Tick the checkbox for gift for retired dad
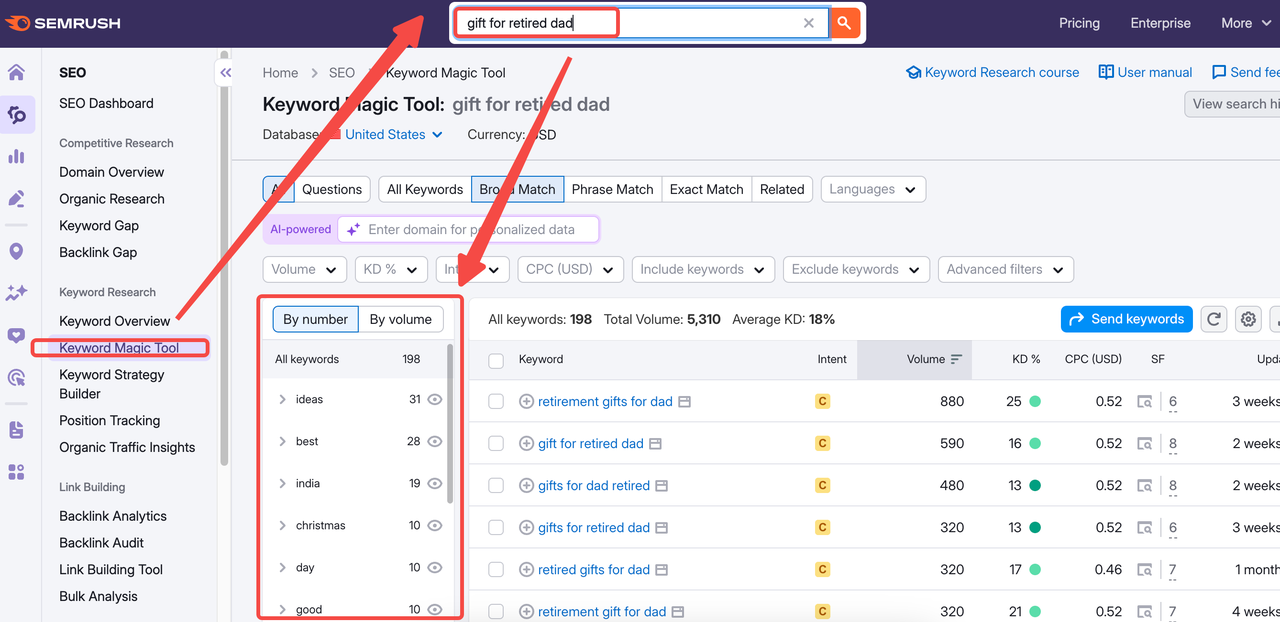Screen dimensions: 1280x622 (x=496, y=443)
